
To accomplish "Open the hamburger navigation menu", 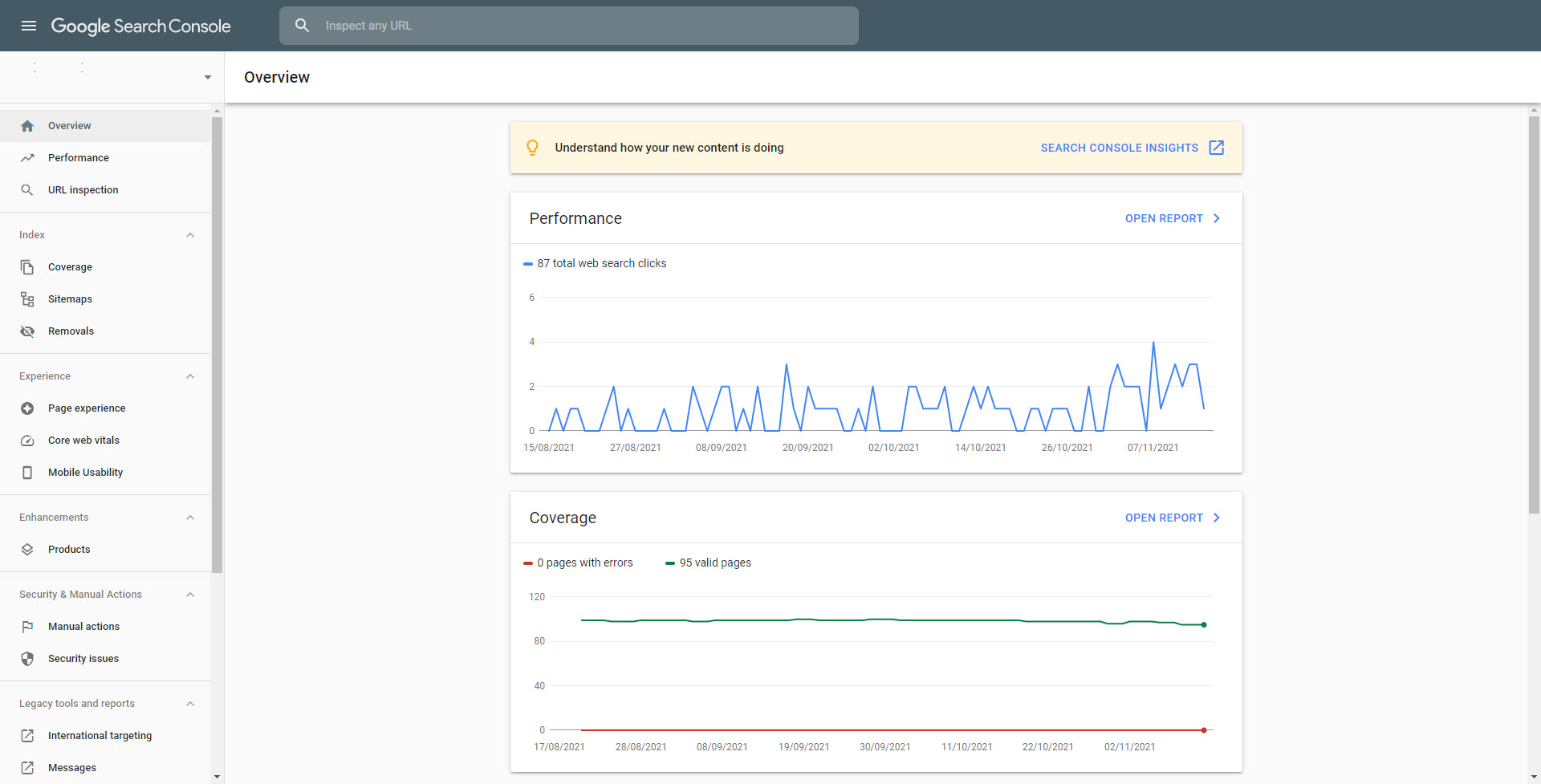I will (x=29, y=26).
